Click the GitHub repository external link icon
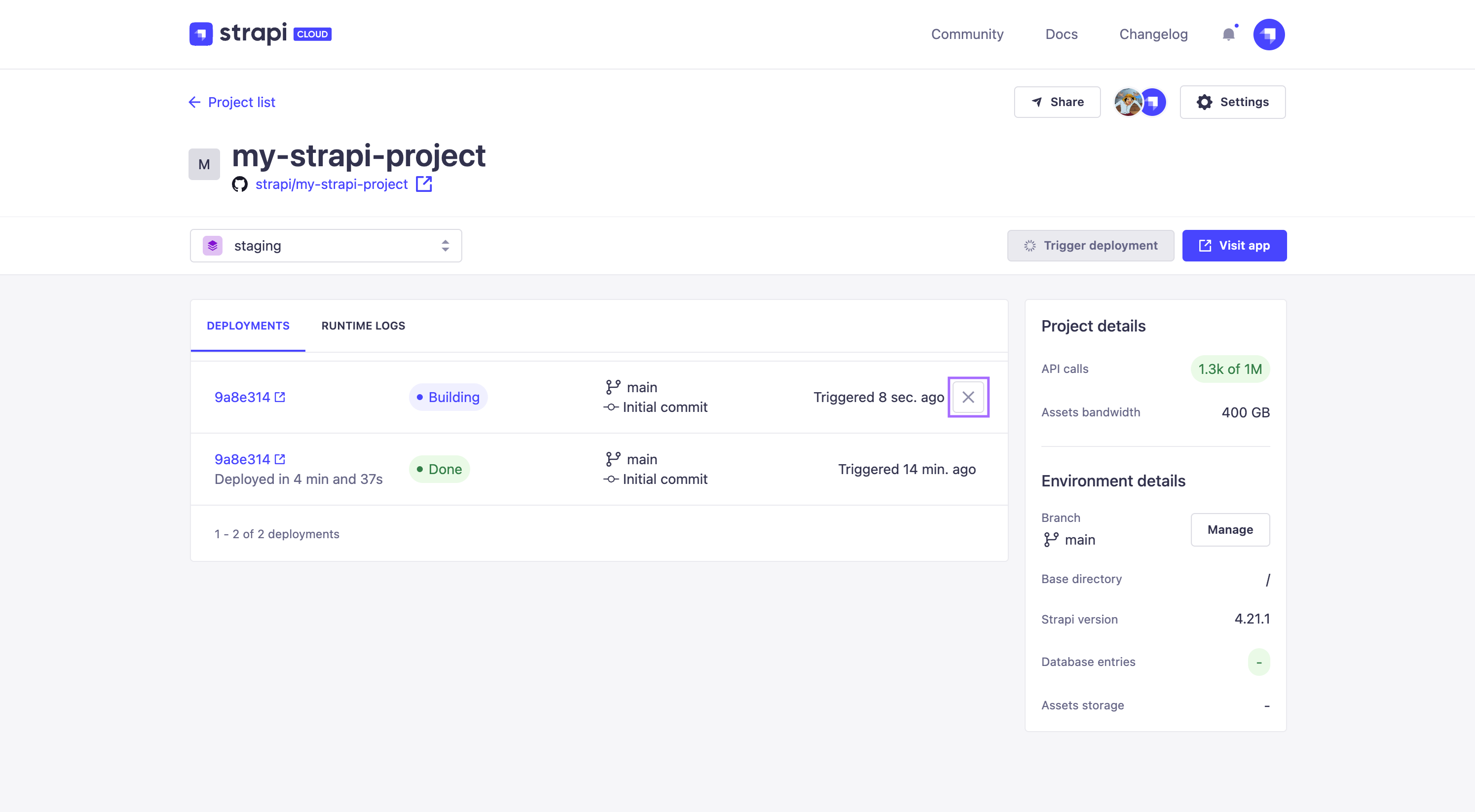1475x812 pixels. tap(424, 185)
